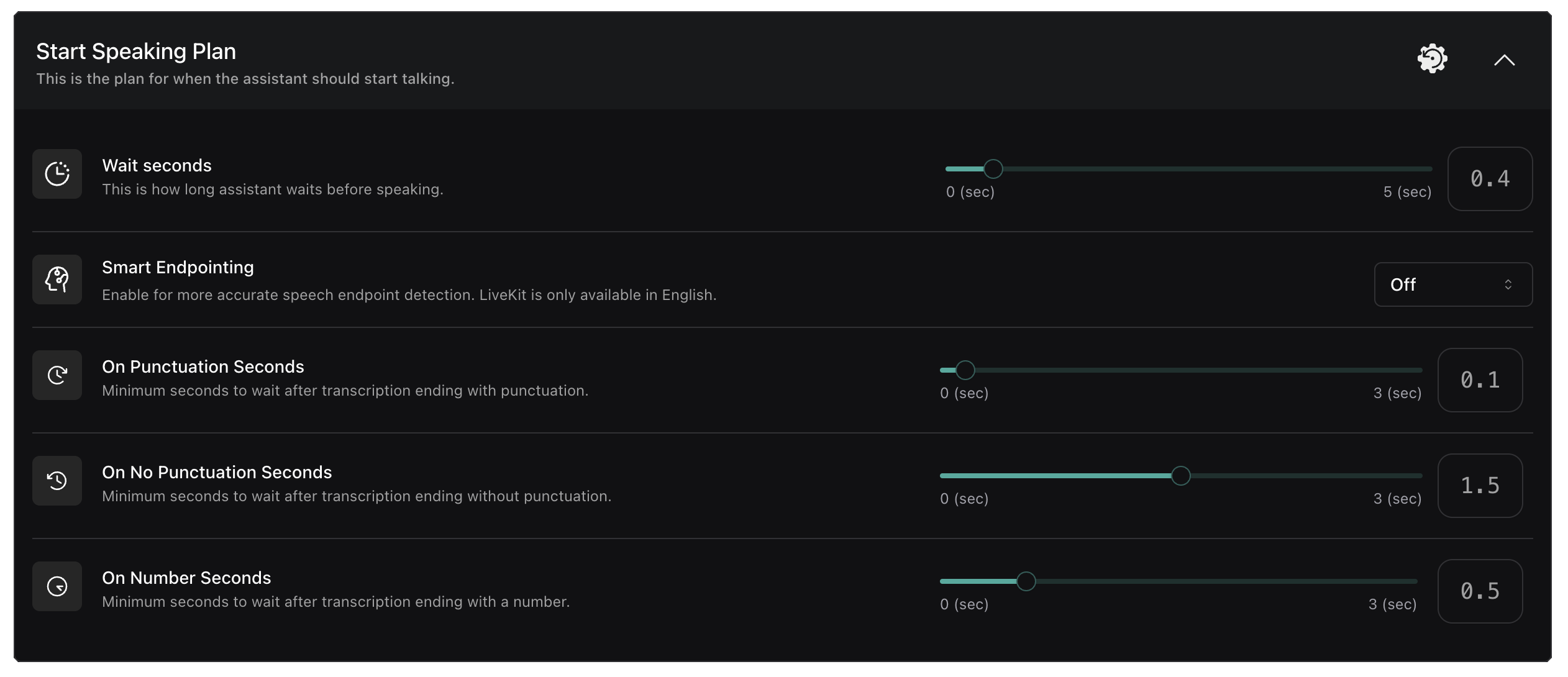This screenshot has height=677, width=1568.
Task: Click the On No Punctuation Seconds slider handle
Action: tap(1180, 476)
